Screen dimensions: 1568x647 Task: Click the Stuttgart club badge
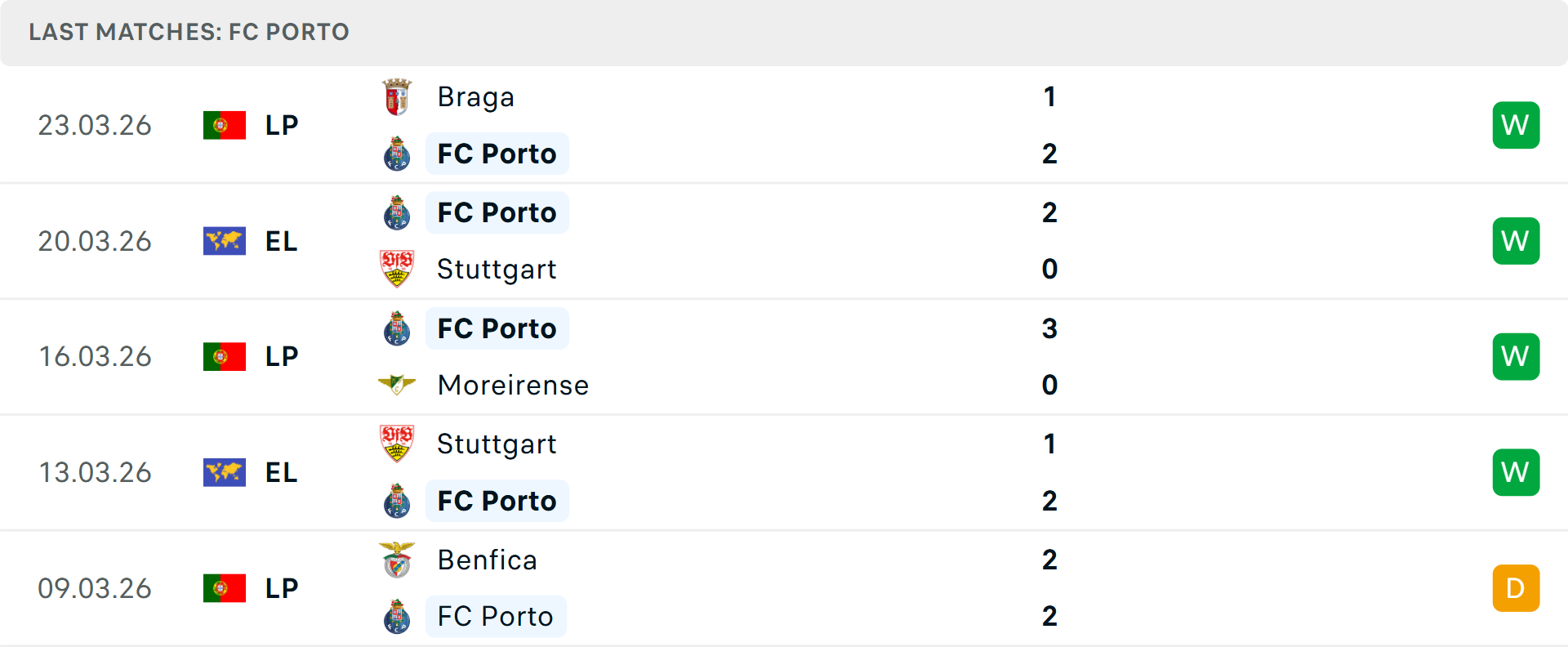[x=398, y=269]
